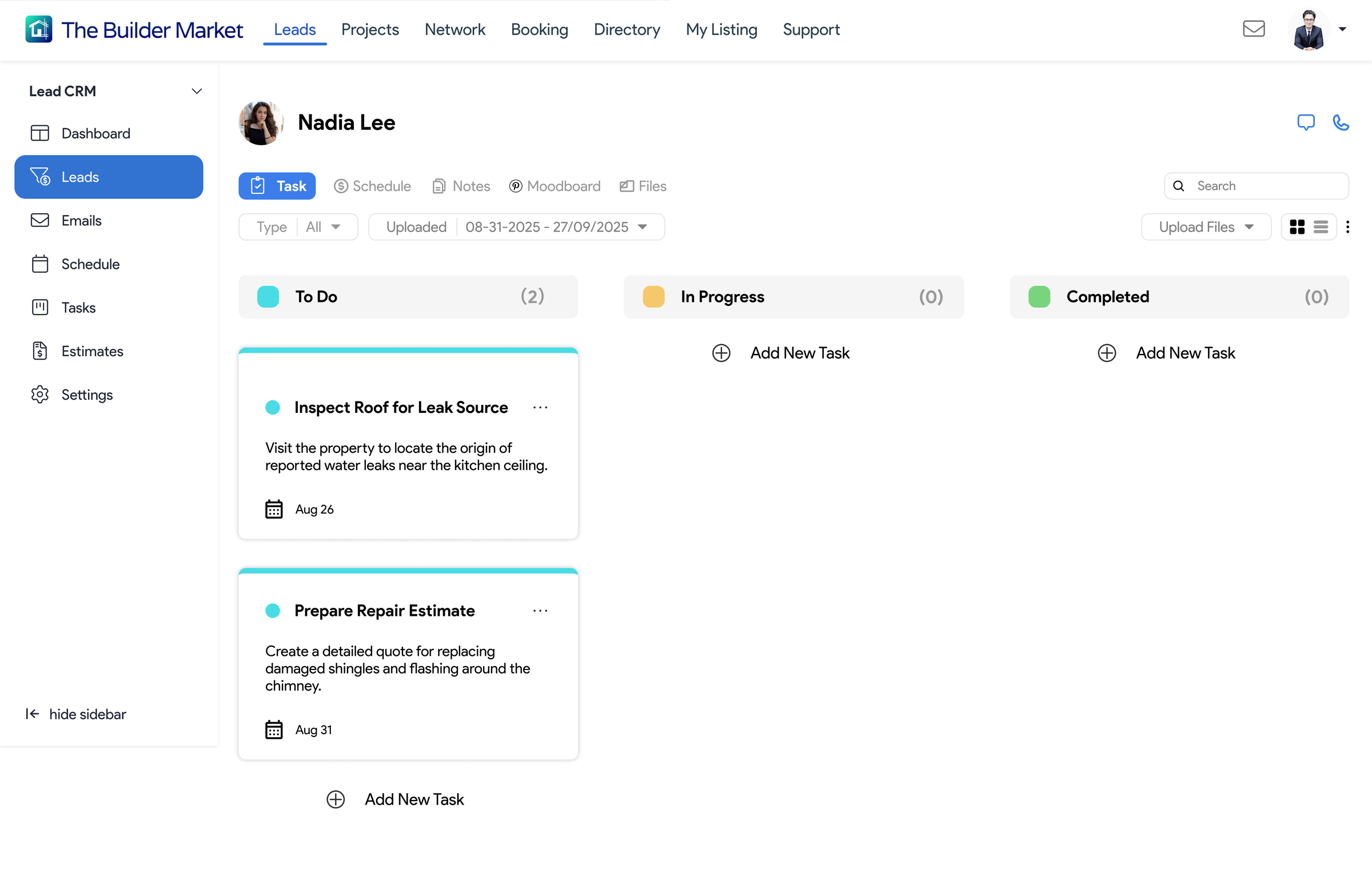Screen dimensions: 1372x892
Task: Open Projects in top navigation
Action: pos(369,29)
